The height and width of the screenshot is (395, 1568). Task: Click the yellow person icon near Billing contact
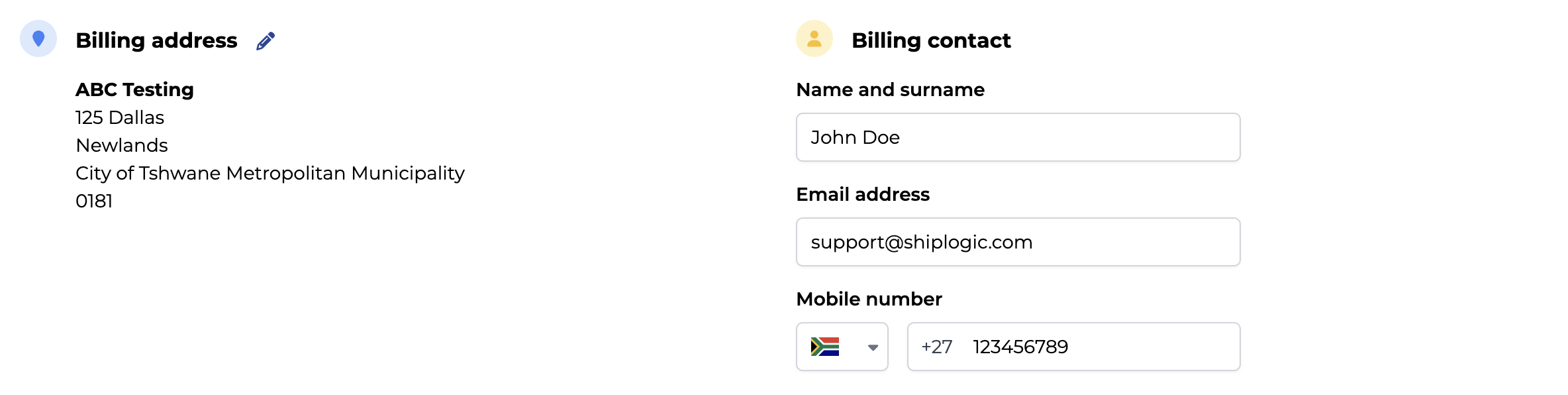(814, 38)
